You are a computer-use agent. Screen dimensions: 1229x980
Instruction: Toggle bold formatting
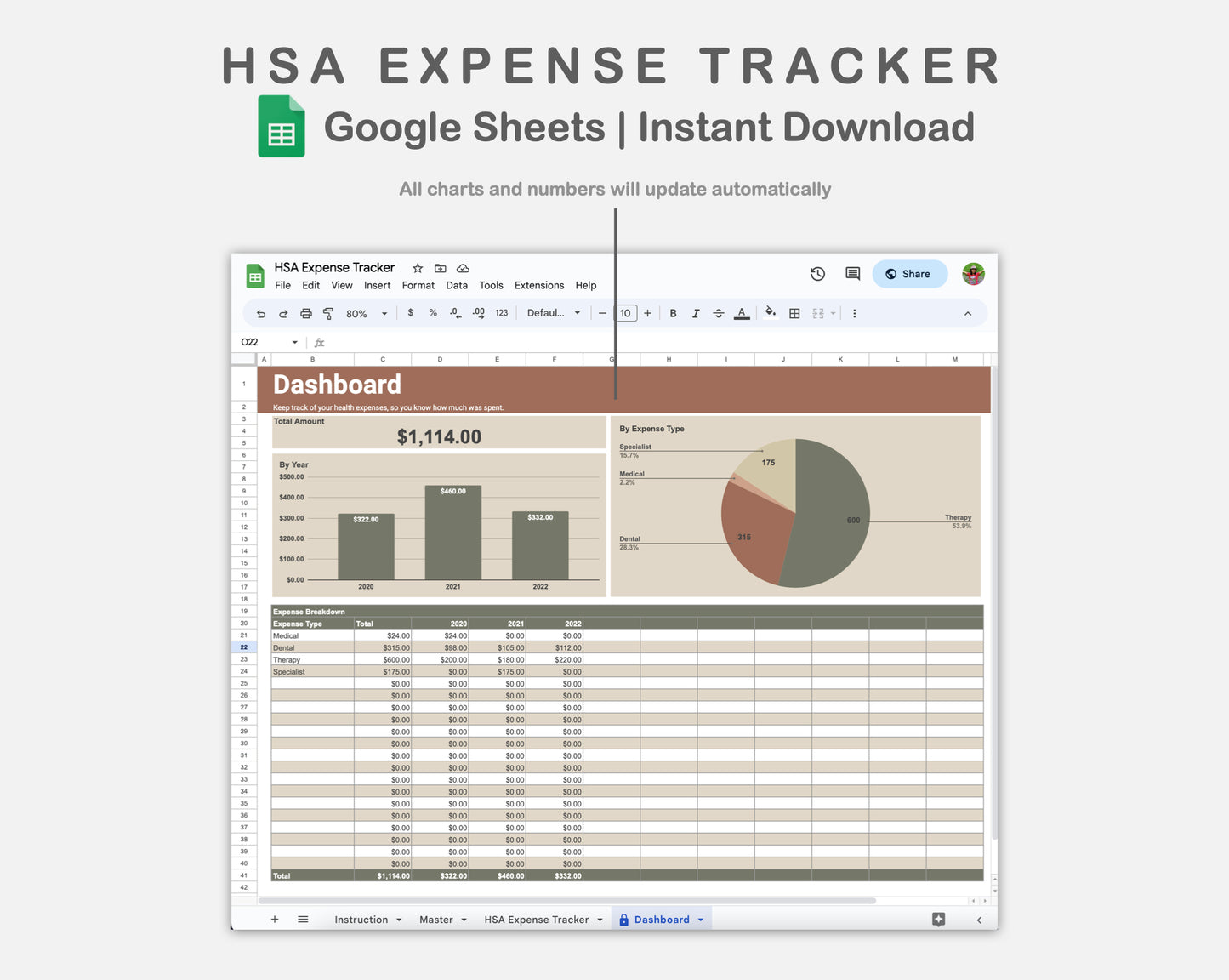pyautogui.click(x=673, y=313)
